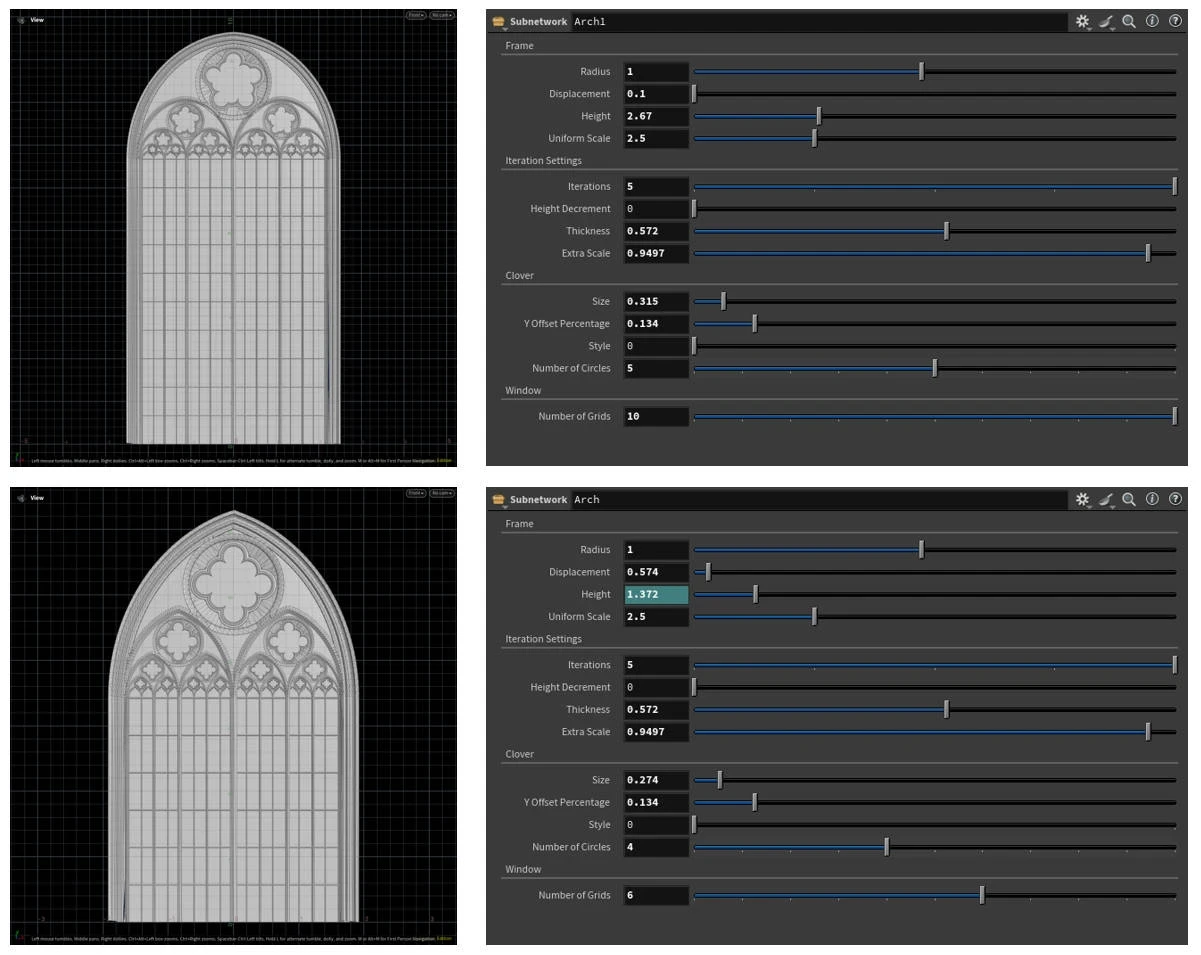Select the Height field showing 1.372
Screen dimensions: 1201x955
pos(655,593)
